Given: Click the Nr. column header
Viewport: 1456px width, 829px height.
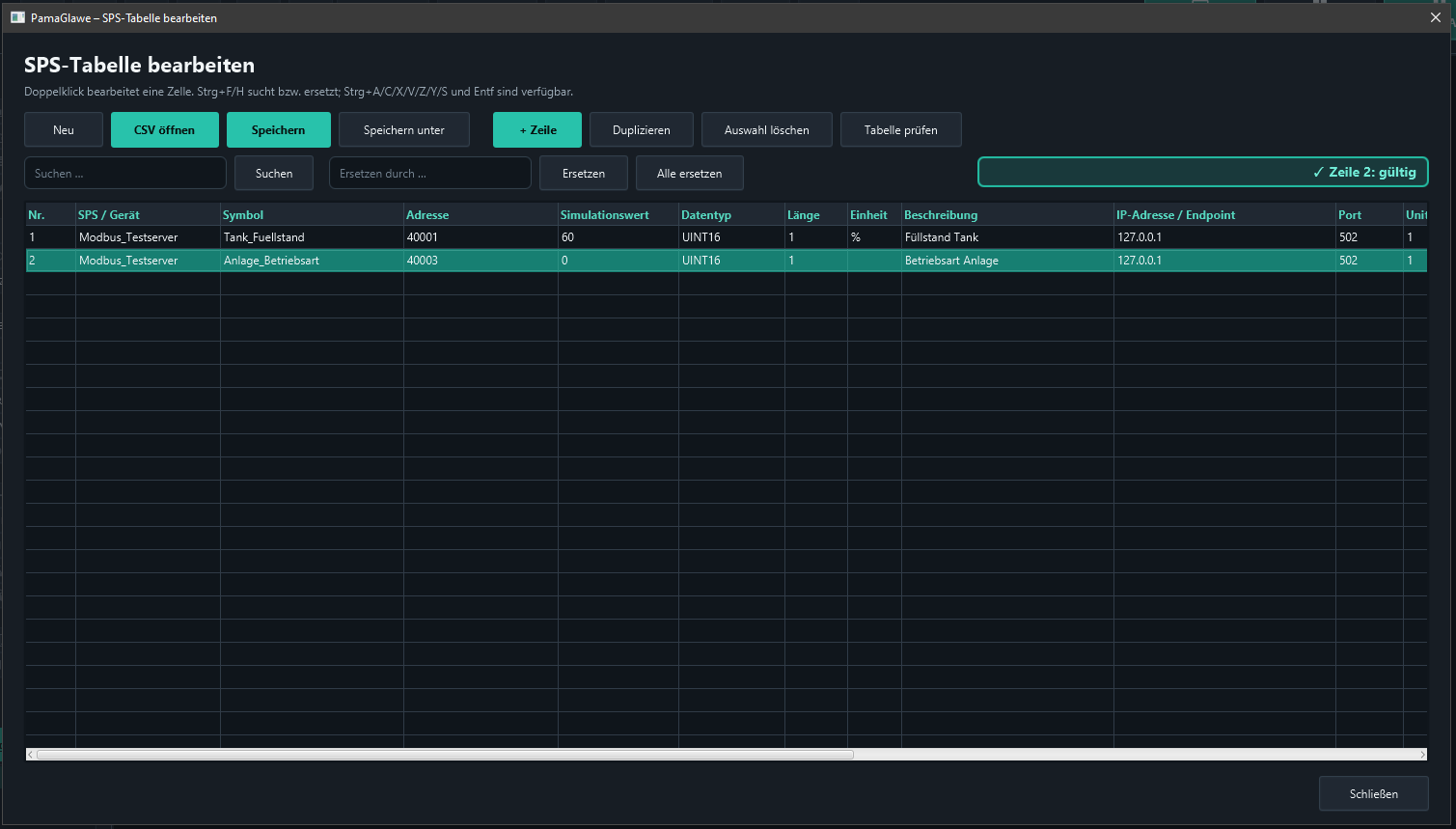Looking at the screenshot, I should (50, 214).
